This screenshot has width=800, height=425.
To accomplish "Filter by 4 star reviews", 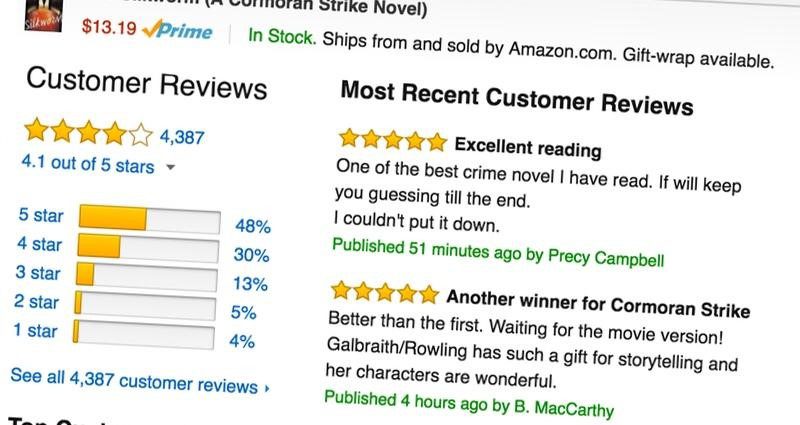I will click(x=39, y=244).
